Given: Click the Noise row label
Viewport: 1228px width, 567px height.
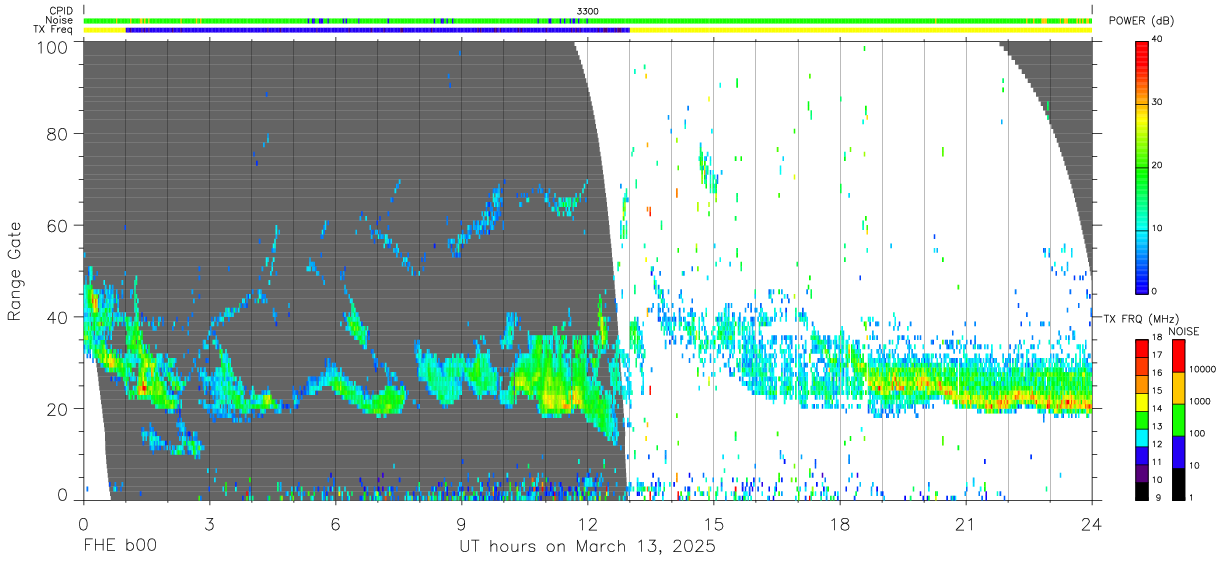Looking at the screenshot, I should [x=60, y=20].
